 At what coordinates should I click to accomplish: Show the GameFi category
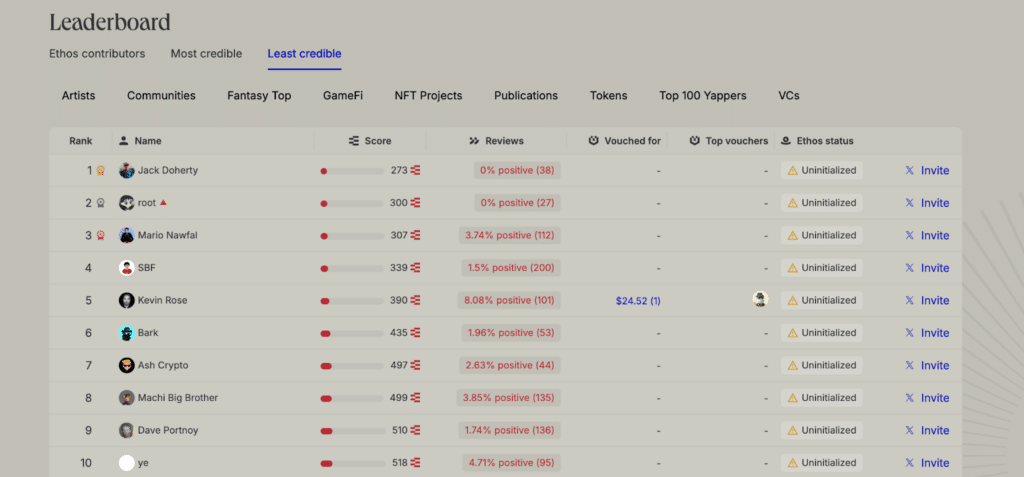click(x=343, y=95)
